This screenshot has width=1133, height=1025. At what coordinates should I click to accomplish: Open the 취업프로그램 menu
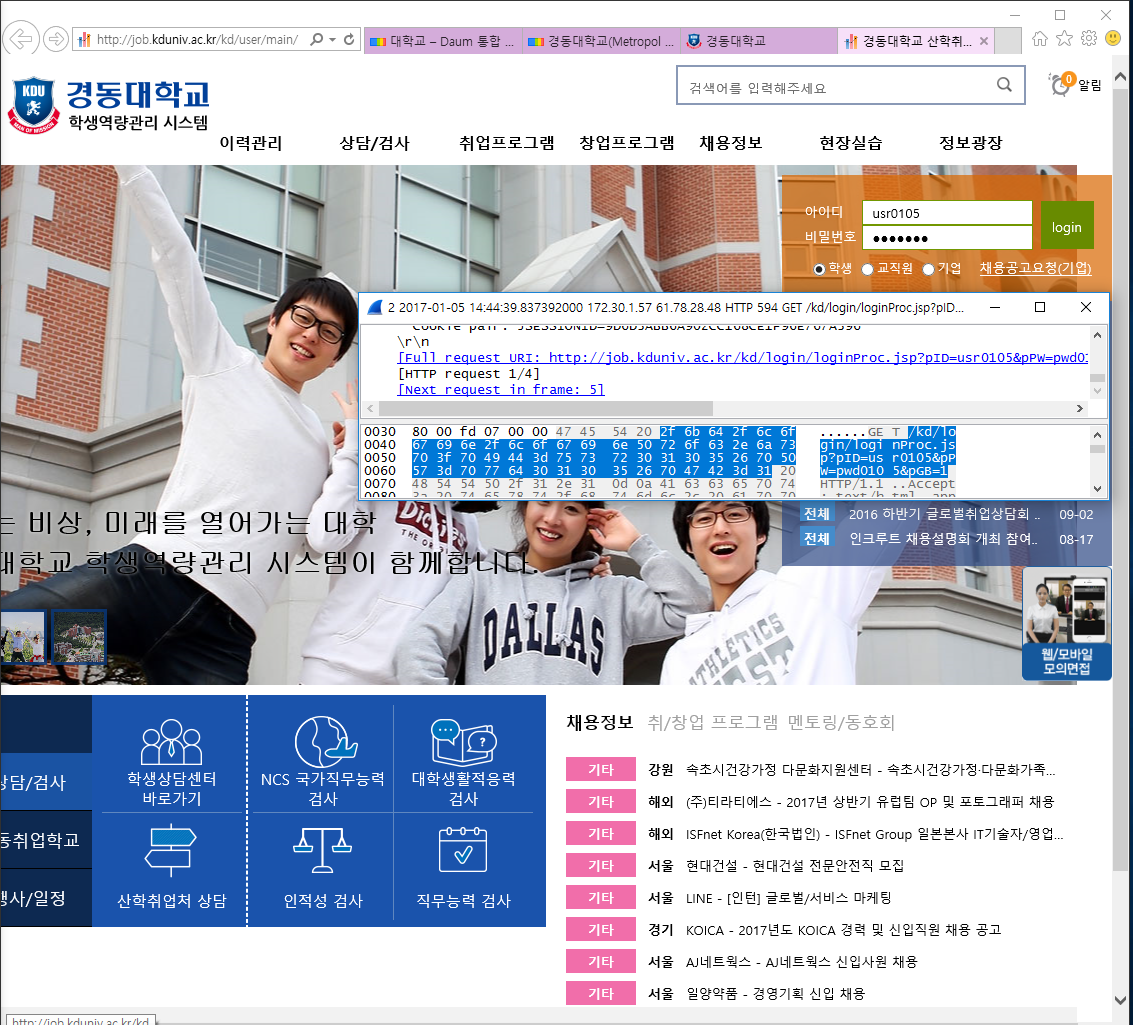pyautogui.click(x=507, y=143)
